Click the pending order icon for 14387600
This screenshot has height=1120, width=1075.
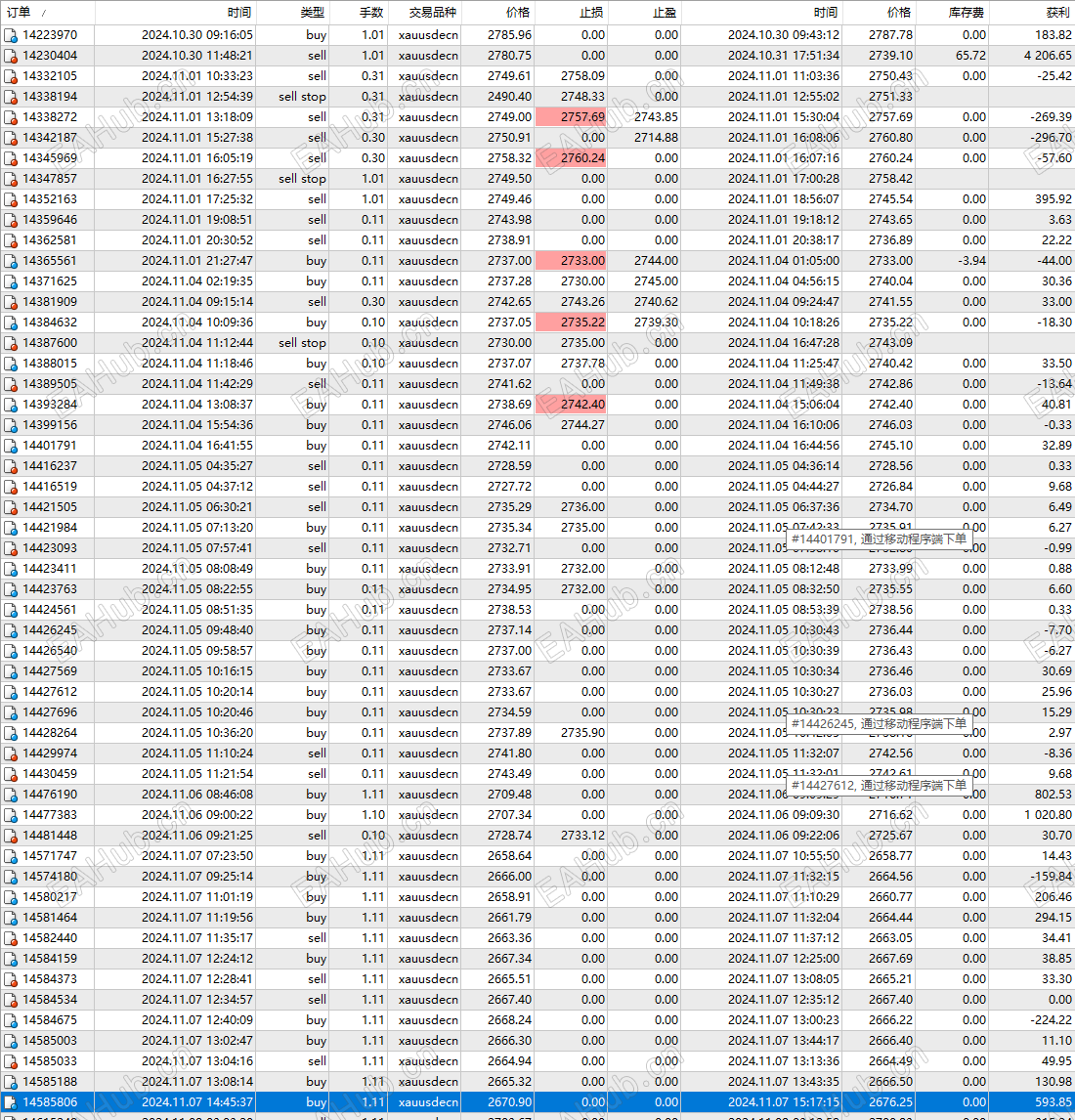10,343
